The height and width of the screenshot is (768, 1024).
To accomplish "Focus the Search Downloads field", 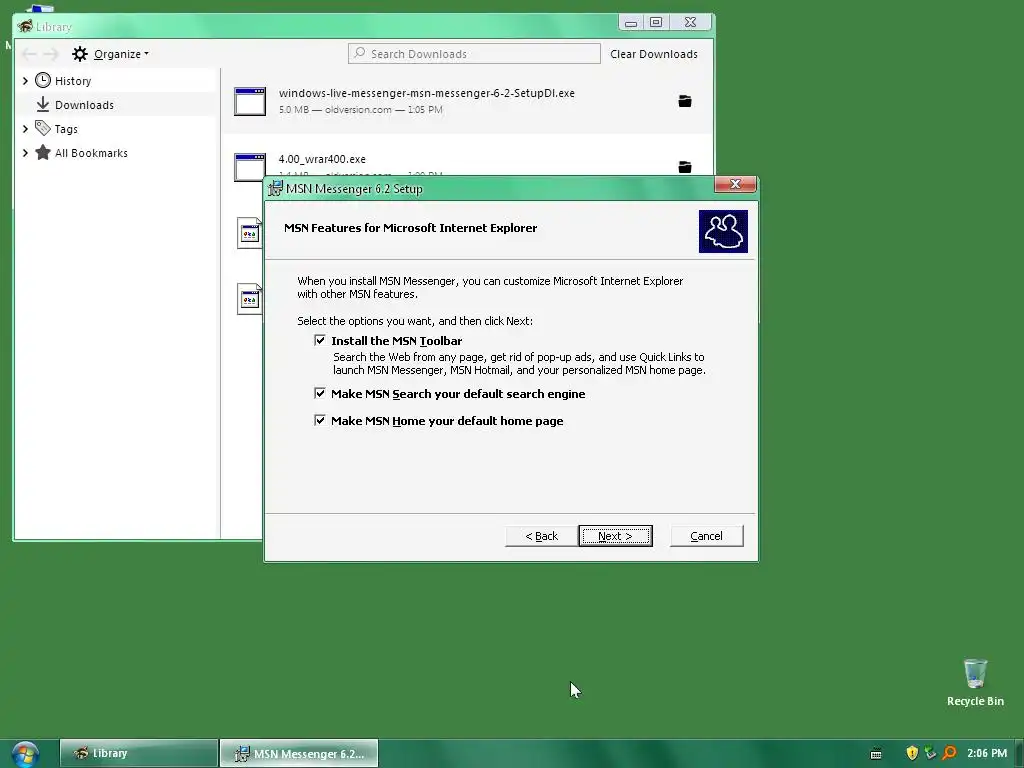I will click(x=474, y=54).
